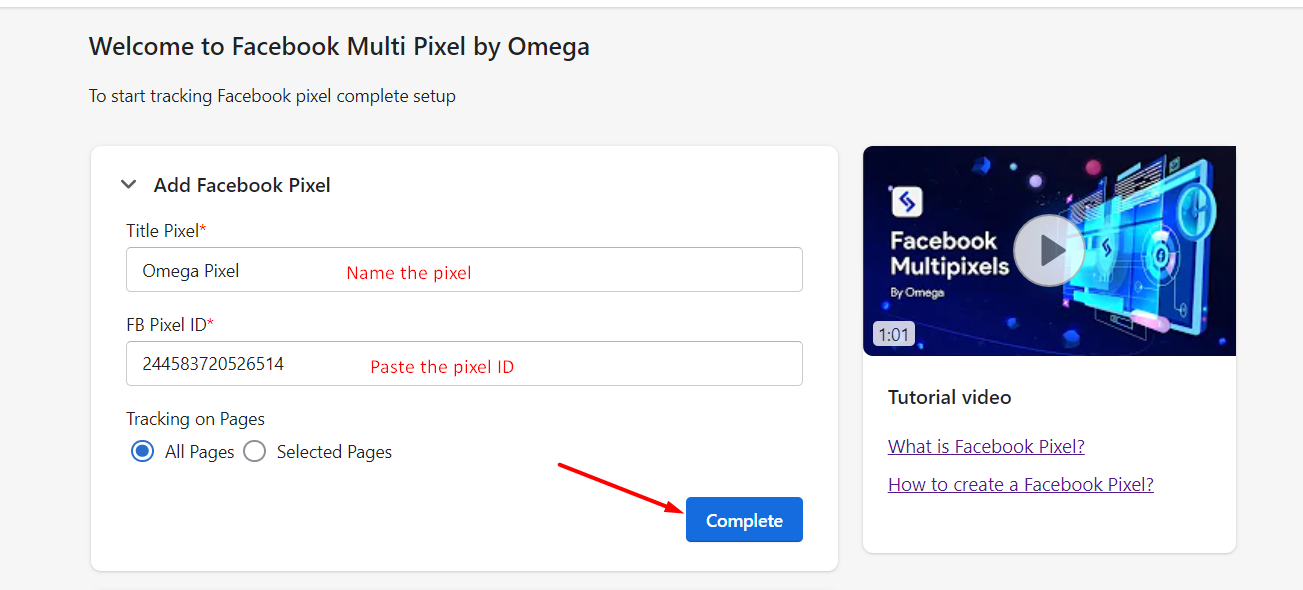
Task: Click the Facebook Multipixels video thumbnail image
Action: point(1049,251)
